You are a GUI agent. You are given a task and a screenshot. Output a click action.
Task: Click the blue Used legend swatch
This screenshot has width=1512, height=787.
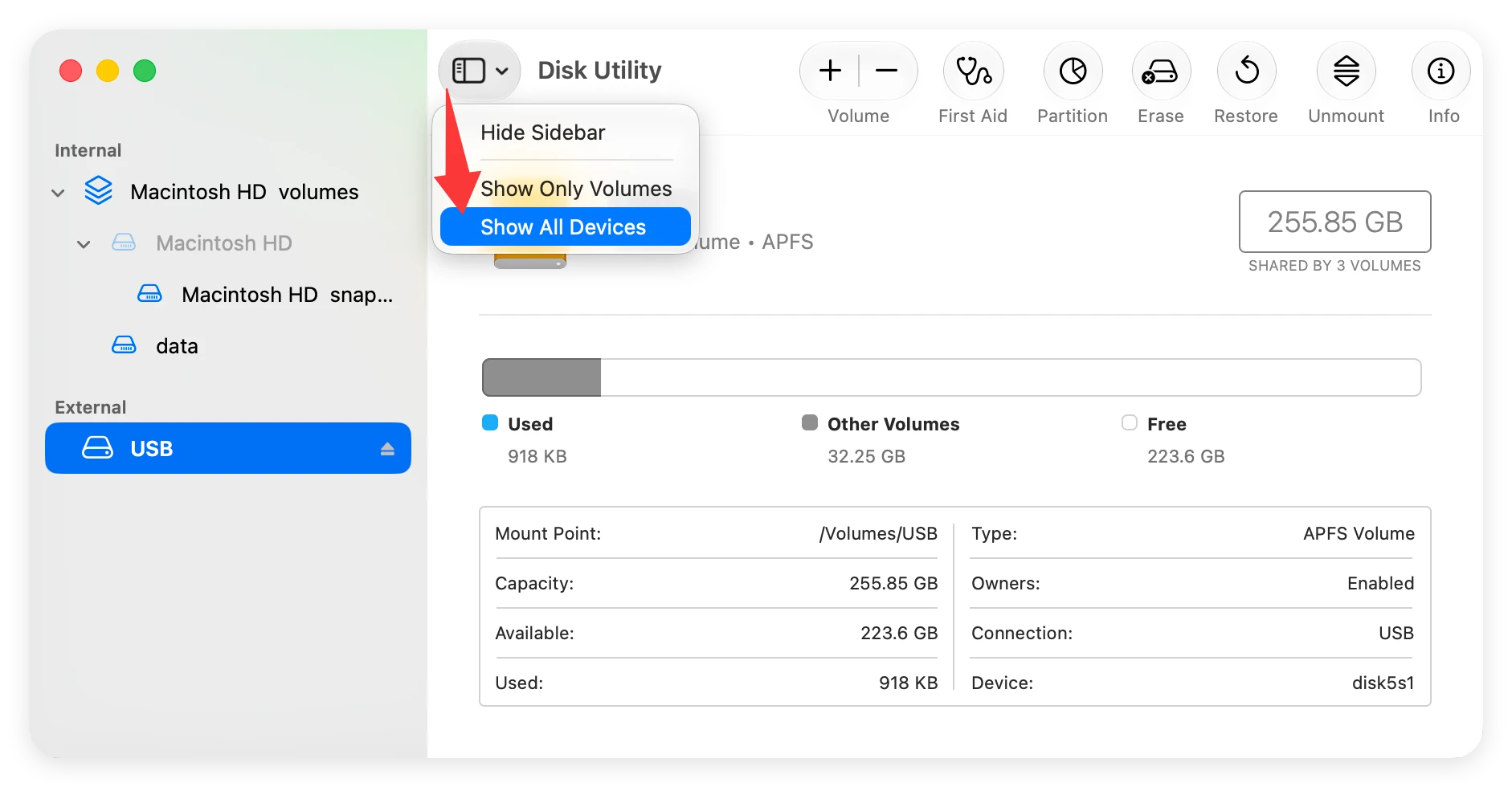(x=490, y=422)
